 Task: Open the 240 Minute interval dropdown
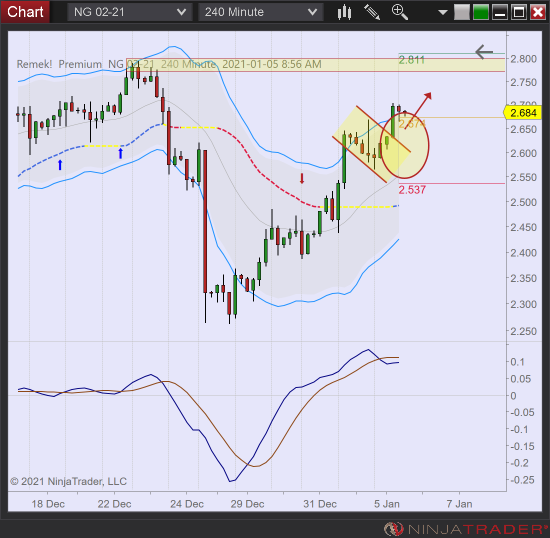click(x=261, y=12)
